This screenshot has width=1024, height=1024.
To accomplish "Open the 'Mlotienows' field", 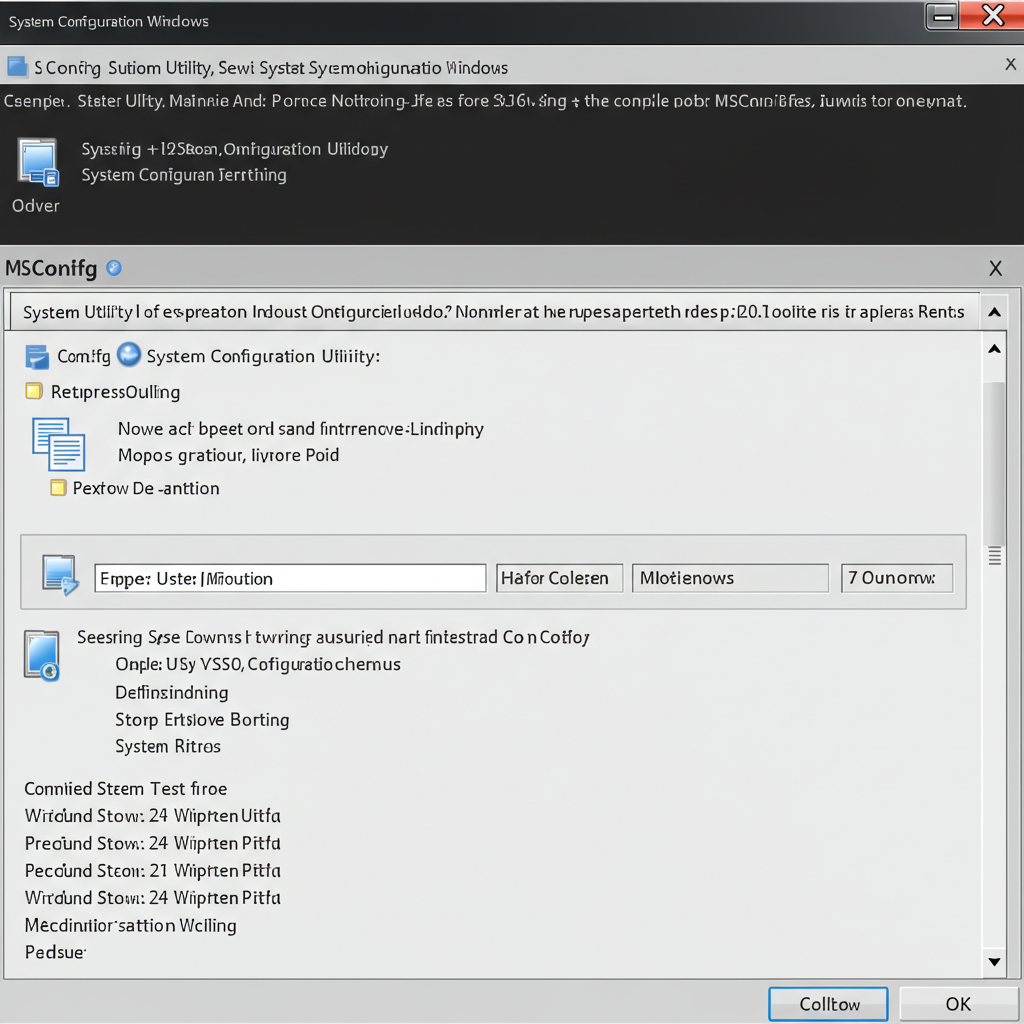I will tap(730, 578).
